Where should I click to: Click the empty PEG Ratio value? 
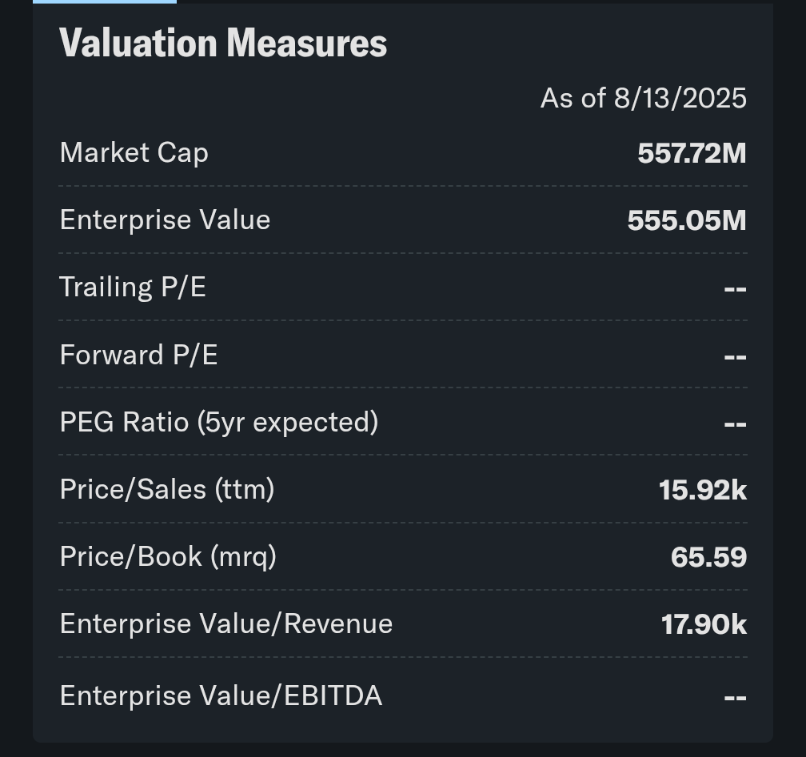(x=735, y=424)
